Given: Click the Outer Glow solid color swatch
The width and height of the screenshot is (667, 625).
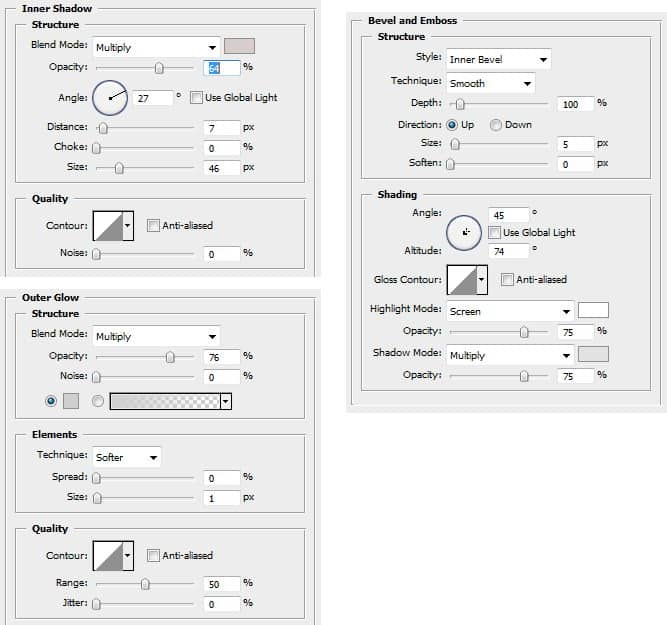Looking at the screenshot, I should tap(71, 401).
